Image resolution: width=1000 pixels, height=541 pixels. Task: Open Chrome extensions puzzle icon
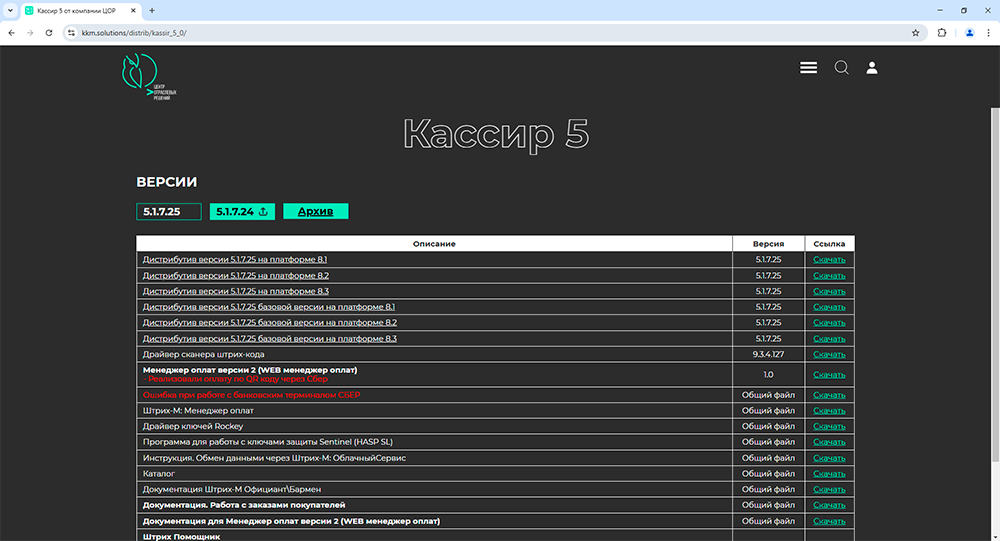[942, 32]
